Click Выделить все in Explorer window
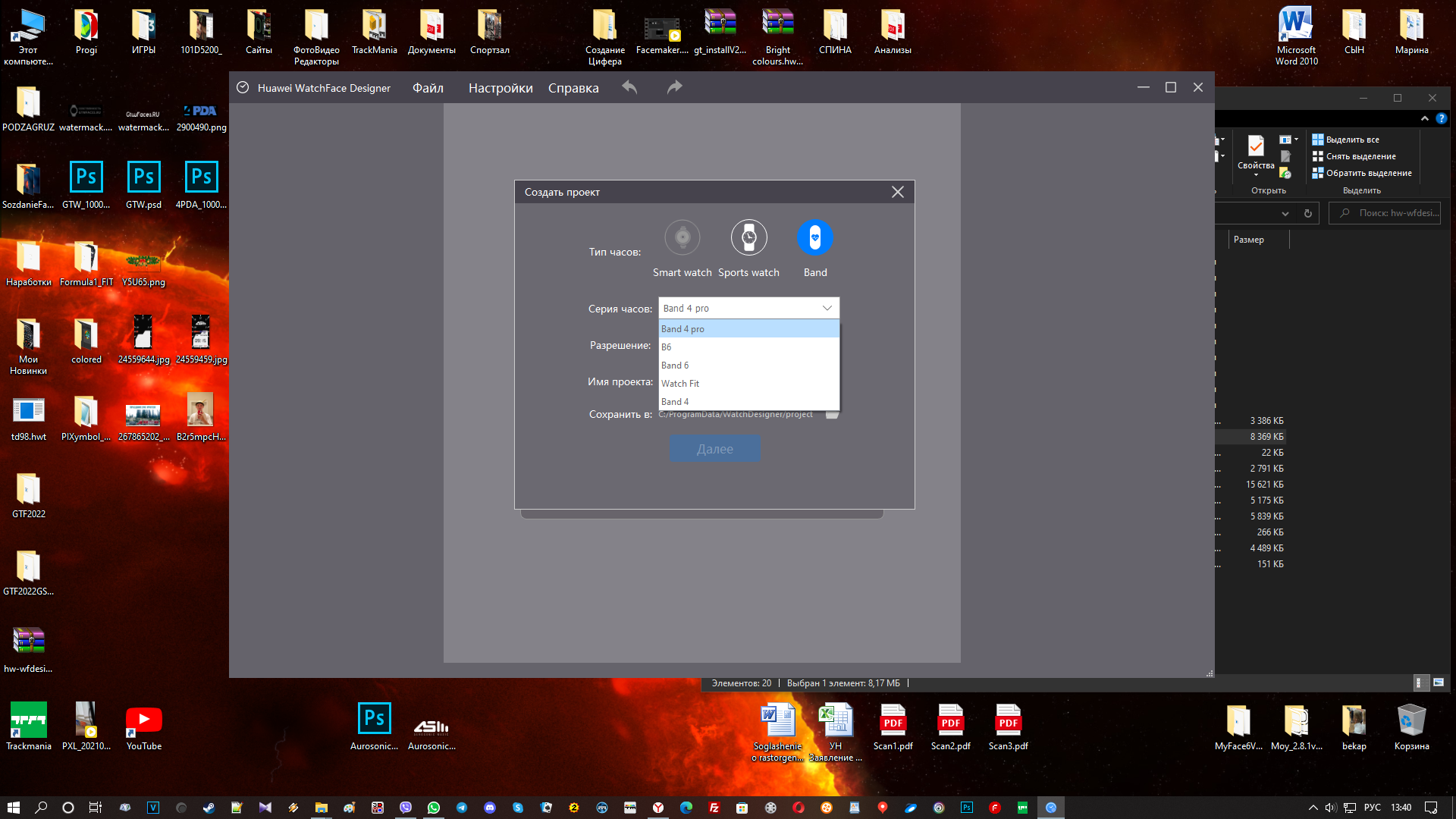Screen dimensions: 1456x819 click(x=1345, y=140)
